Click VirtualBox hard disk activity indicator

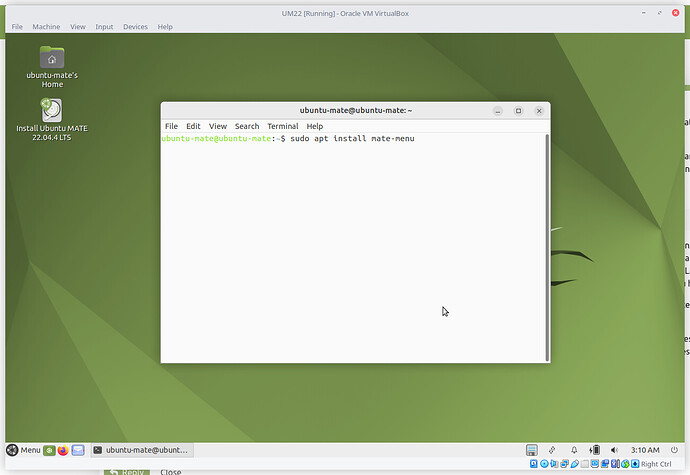click(x=533, y=464)
